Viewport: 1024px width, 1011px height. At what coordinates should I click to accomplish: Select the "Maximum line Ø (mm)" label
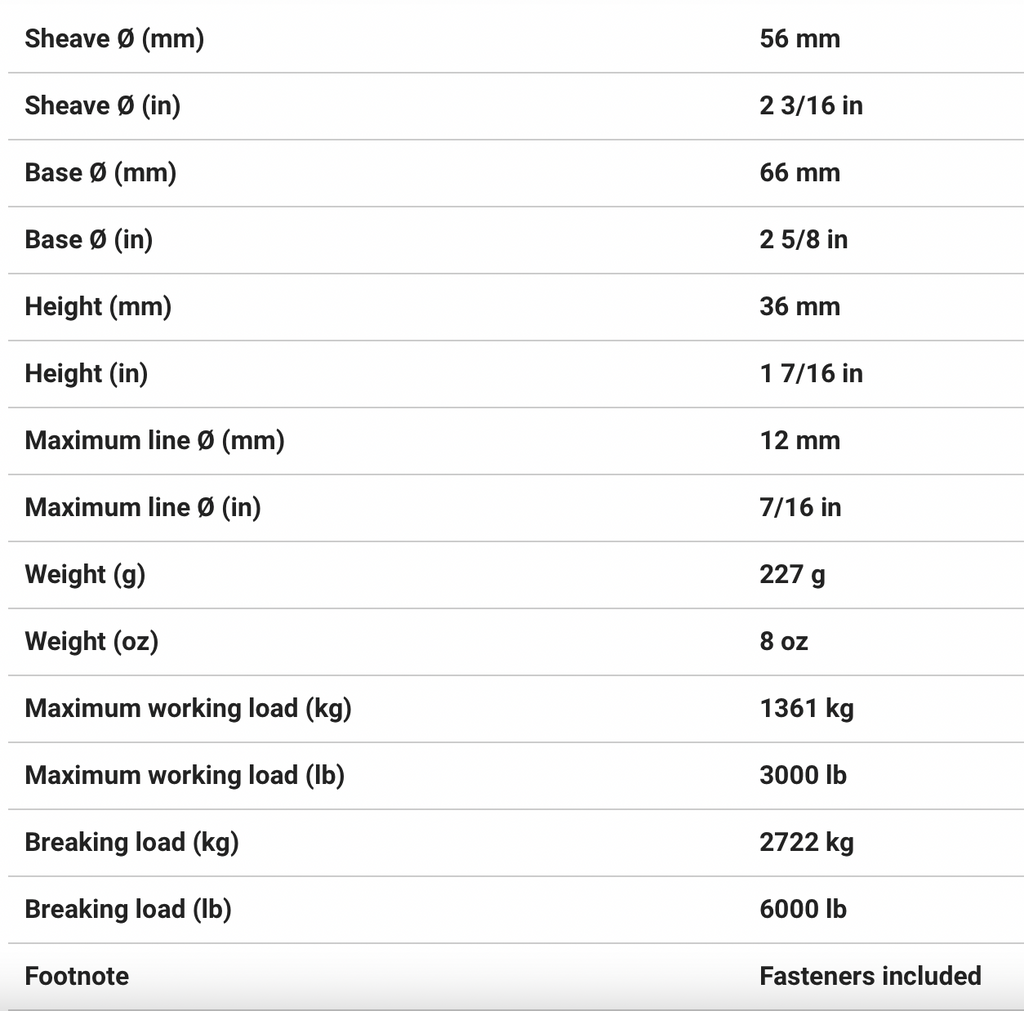pos(154,441)
